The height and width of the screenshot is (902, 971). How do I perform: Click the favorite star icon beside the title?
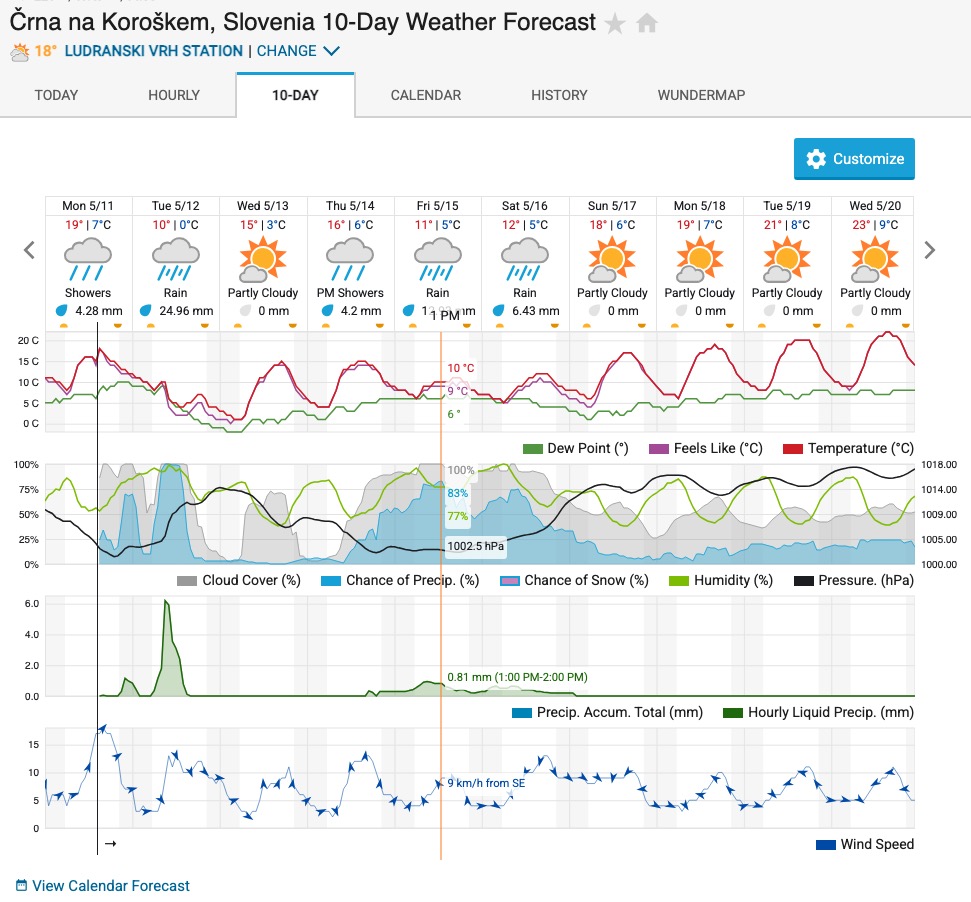615,24
